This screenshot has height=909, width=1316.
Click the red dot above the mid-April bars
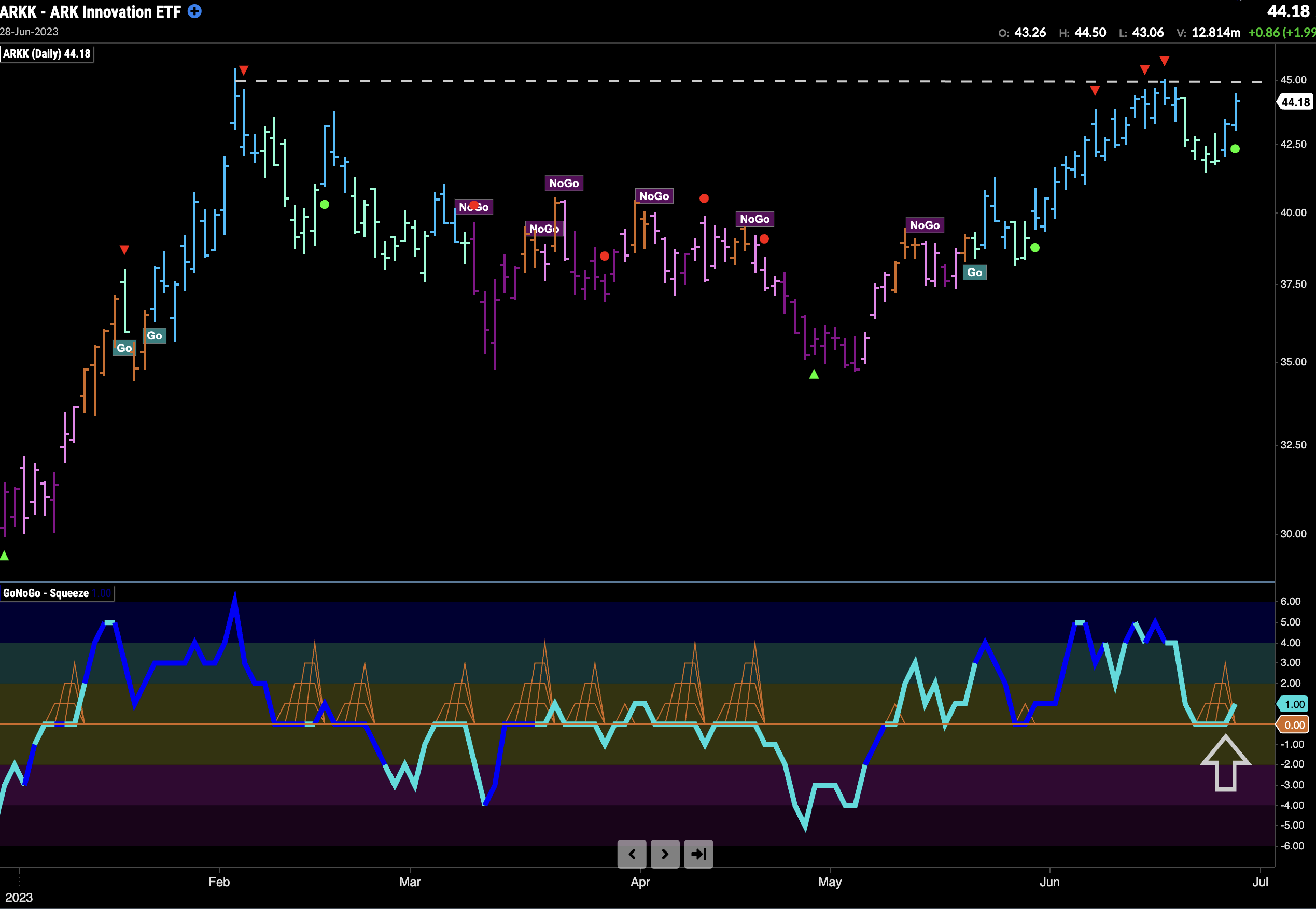coord(704,198)
